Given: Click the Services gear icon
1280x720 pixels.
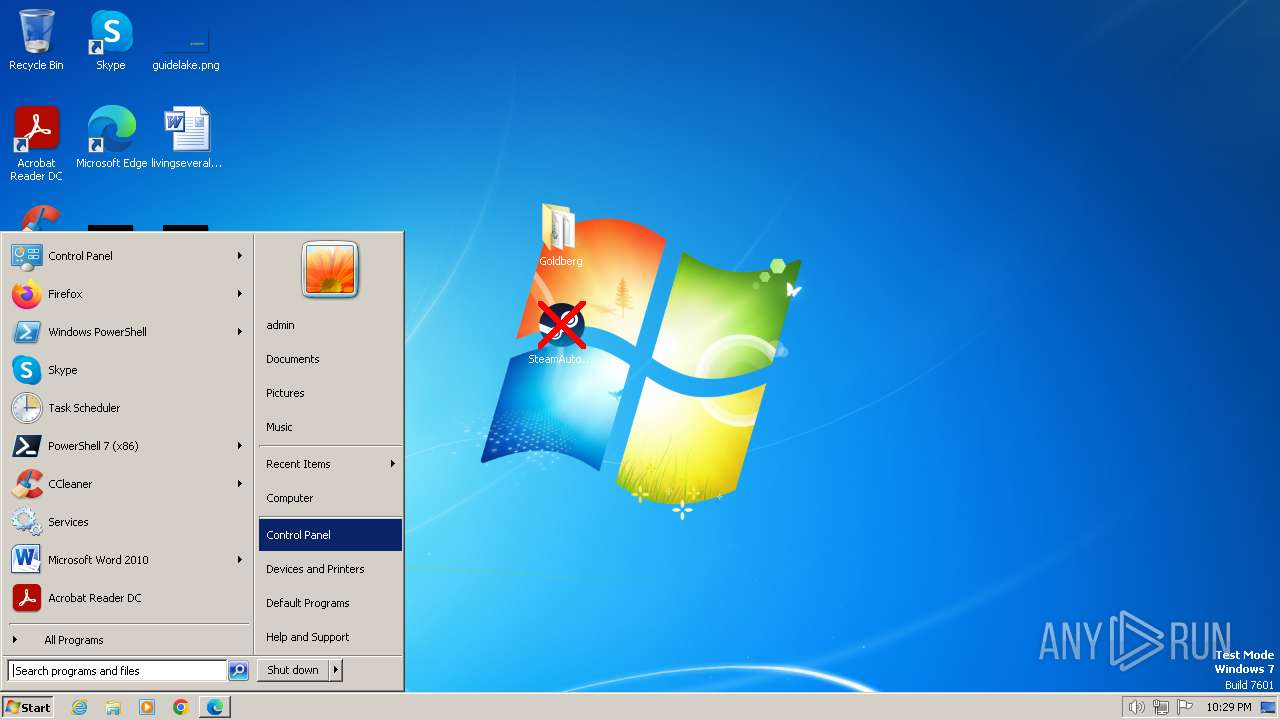Looking at the screenshot, I should 26,522.
